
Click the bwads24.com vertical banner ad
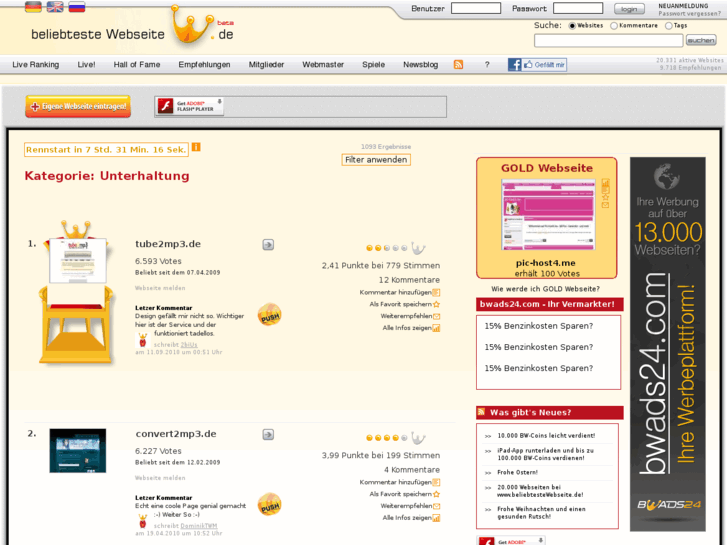coord(668,344)
